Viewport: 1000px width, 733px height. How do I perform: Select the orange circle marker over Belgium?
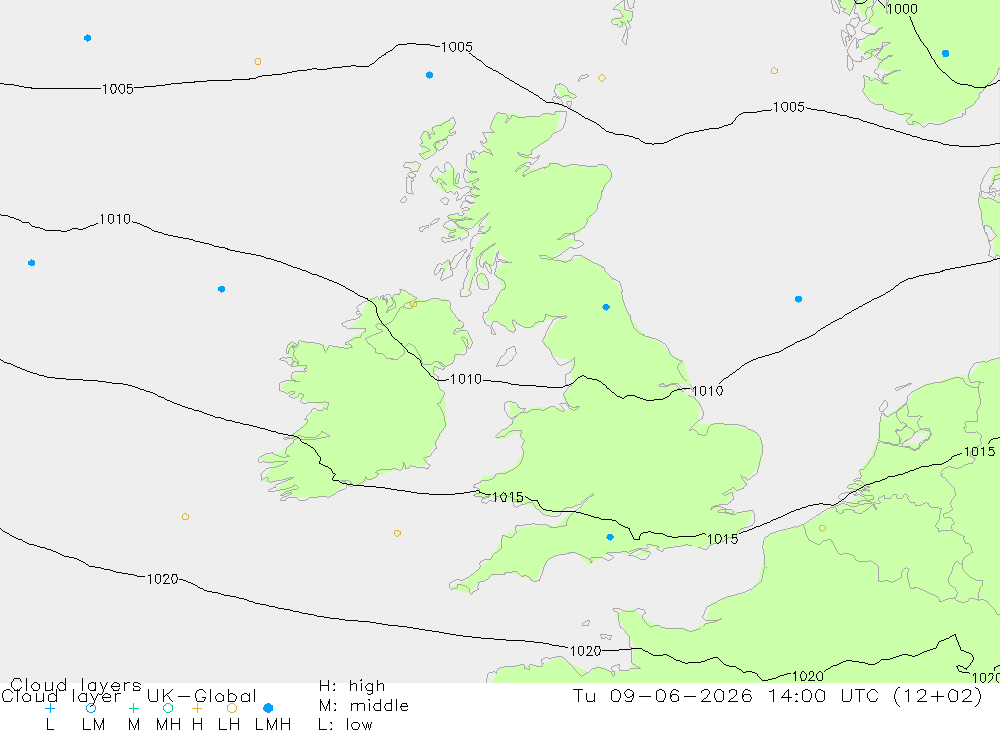point(822,528)
